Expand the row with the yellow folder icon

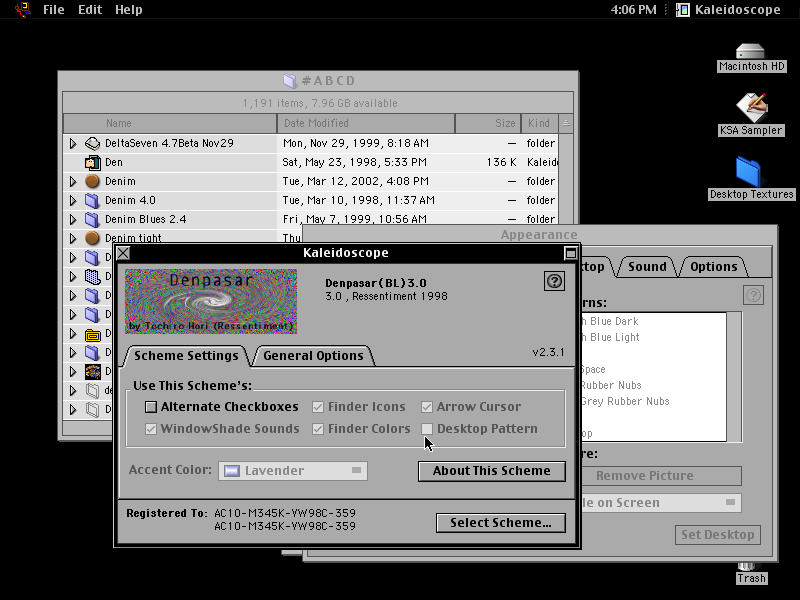point(73,334)
